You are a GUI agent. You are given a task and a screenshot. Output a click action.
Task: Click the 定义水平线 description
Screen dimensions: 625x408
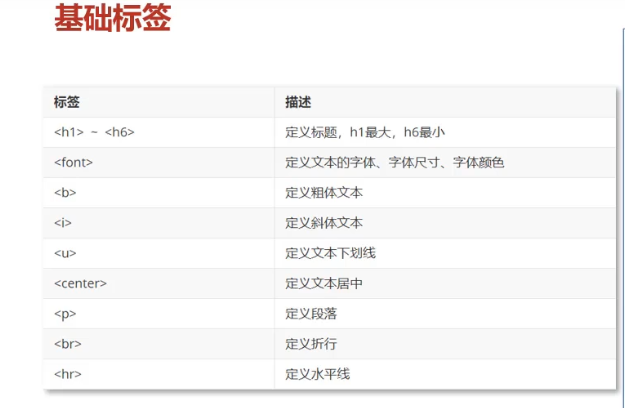coord(318,374)
